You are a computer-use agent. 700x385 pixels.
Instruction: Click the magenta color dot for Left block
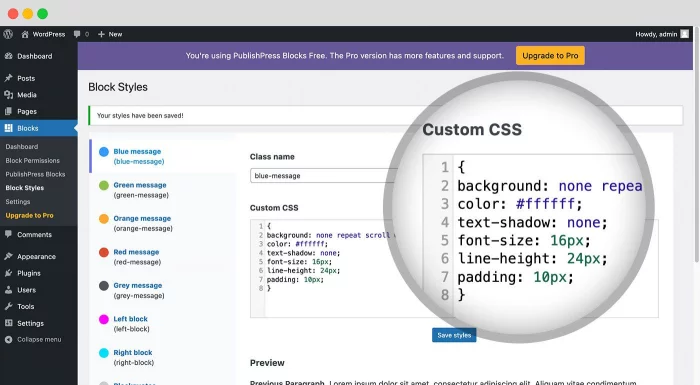point(104,319)
